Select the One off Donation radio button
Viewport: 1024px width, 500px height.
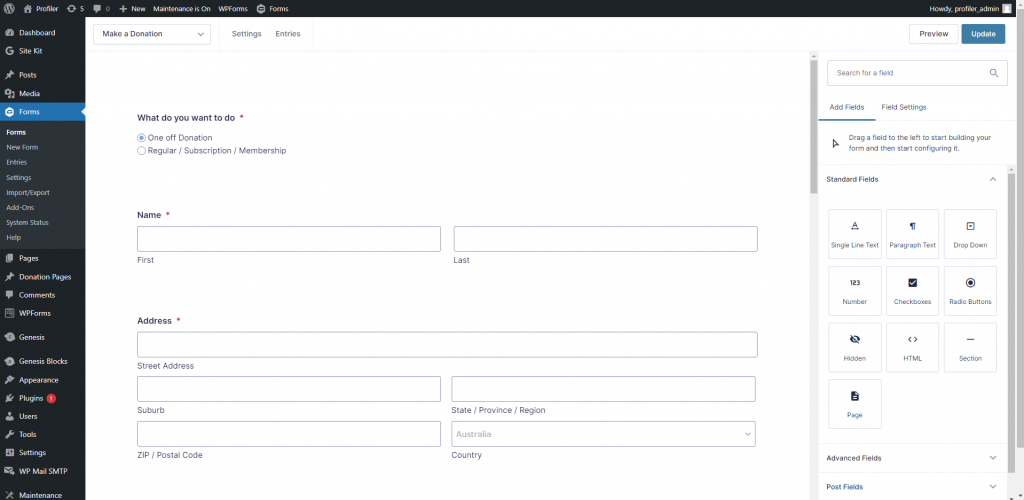141,138
